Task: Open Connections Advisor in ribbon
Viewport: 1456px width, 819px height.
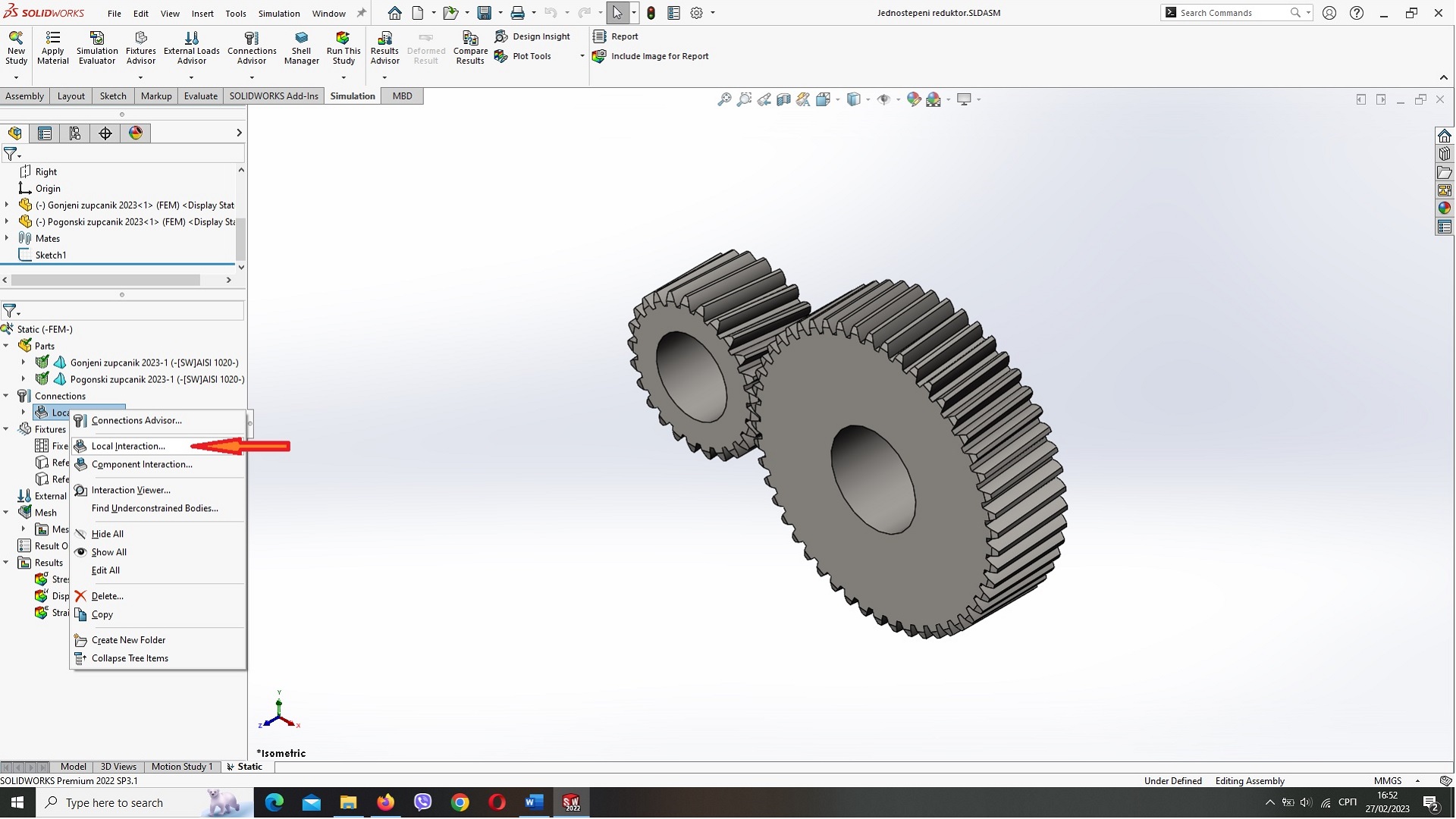Action: 252,47
